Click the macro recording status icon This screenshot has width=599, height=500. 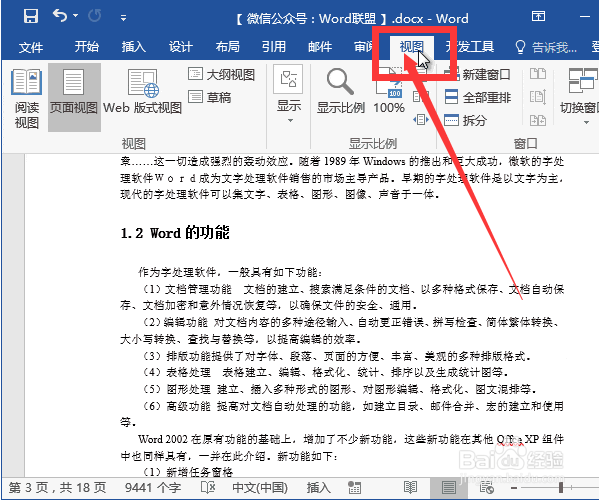(354, 488)
